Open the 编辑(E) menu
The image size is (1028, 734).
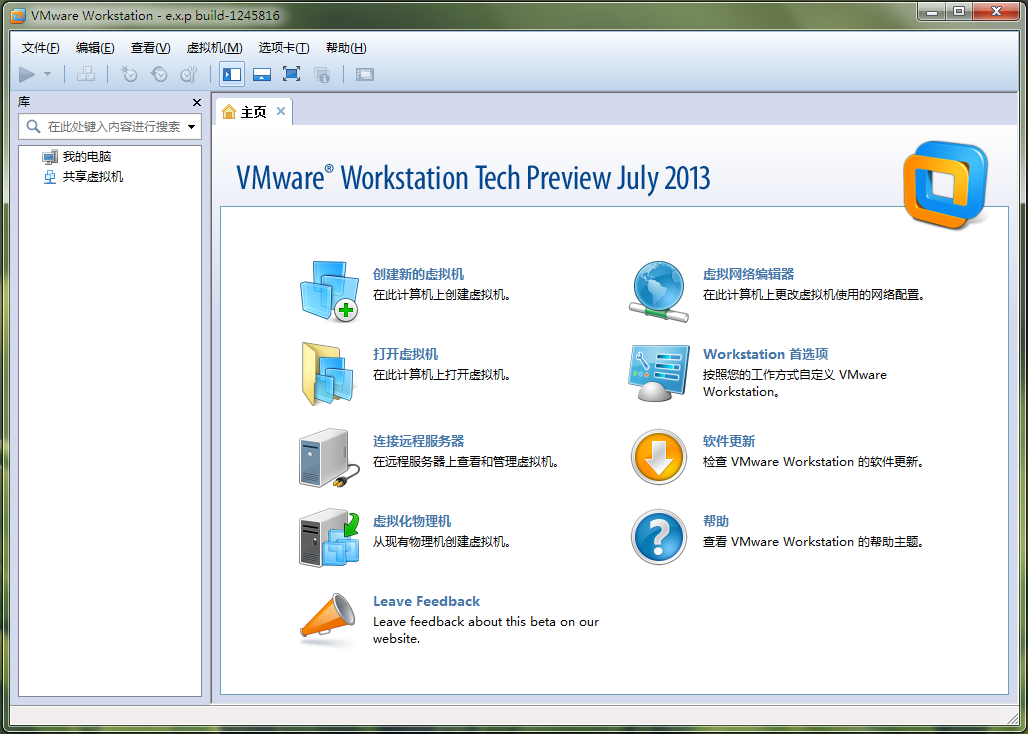[x=95, y=48]
